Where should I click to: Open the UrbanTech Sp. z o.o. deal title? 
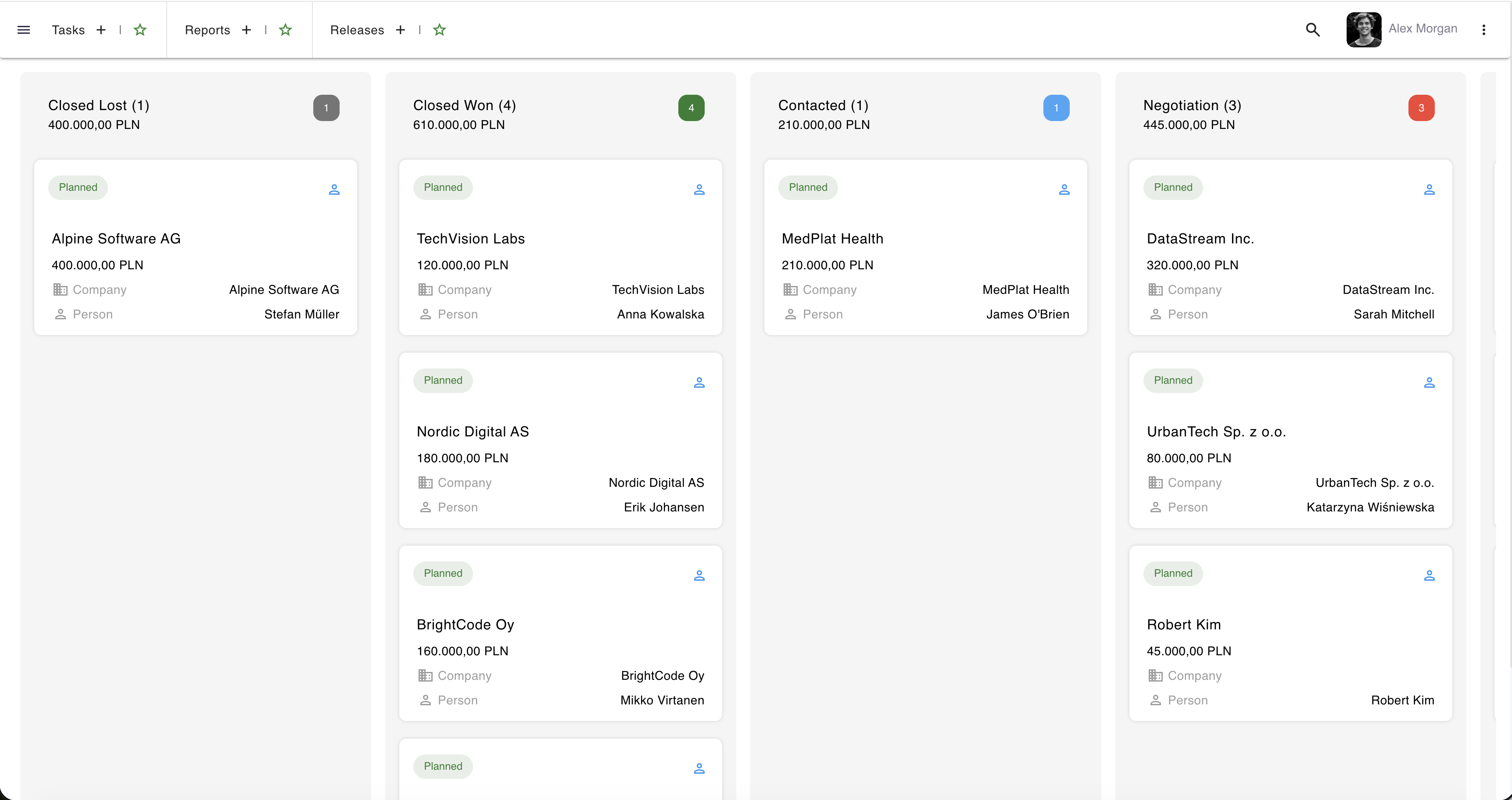point(1216,432)
